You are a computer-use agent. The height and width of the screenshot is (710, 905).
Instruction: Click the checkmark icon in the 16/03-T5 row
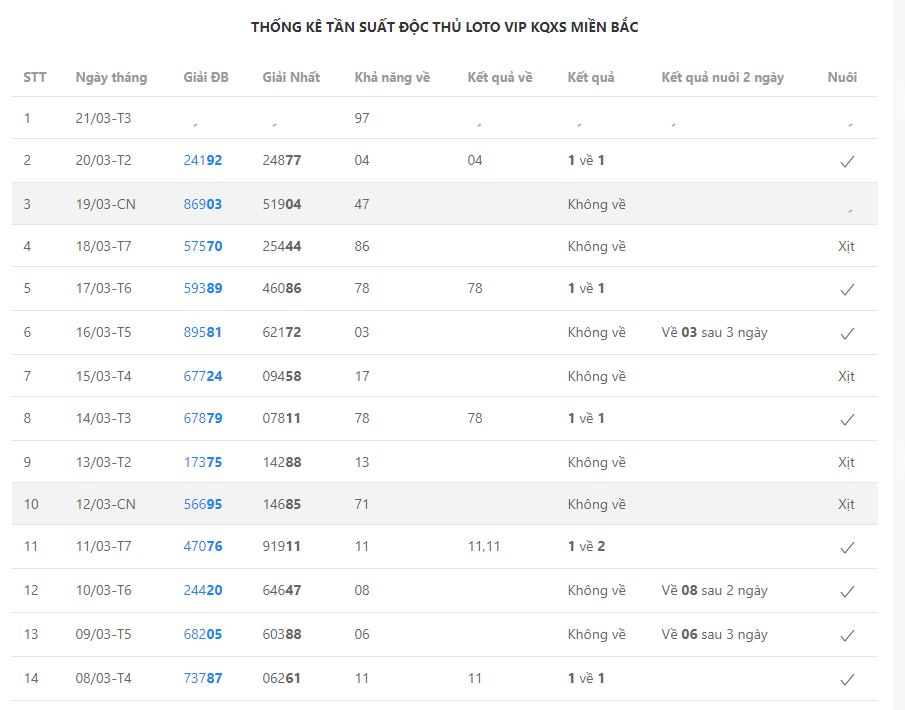click(x=847, y=333)
